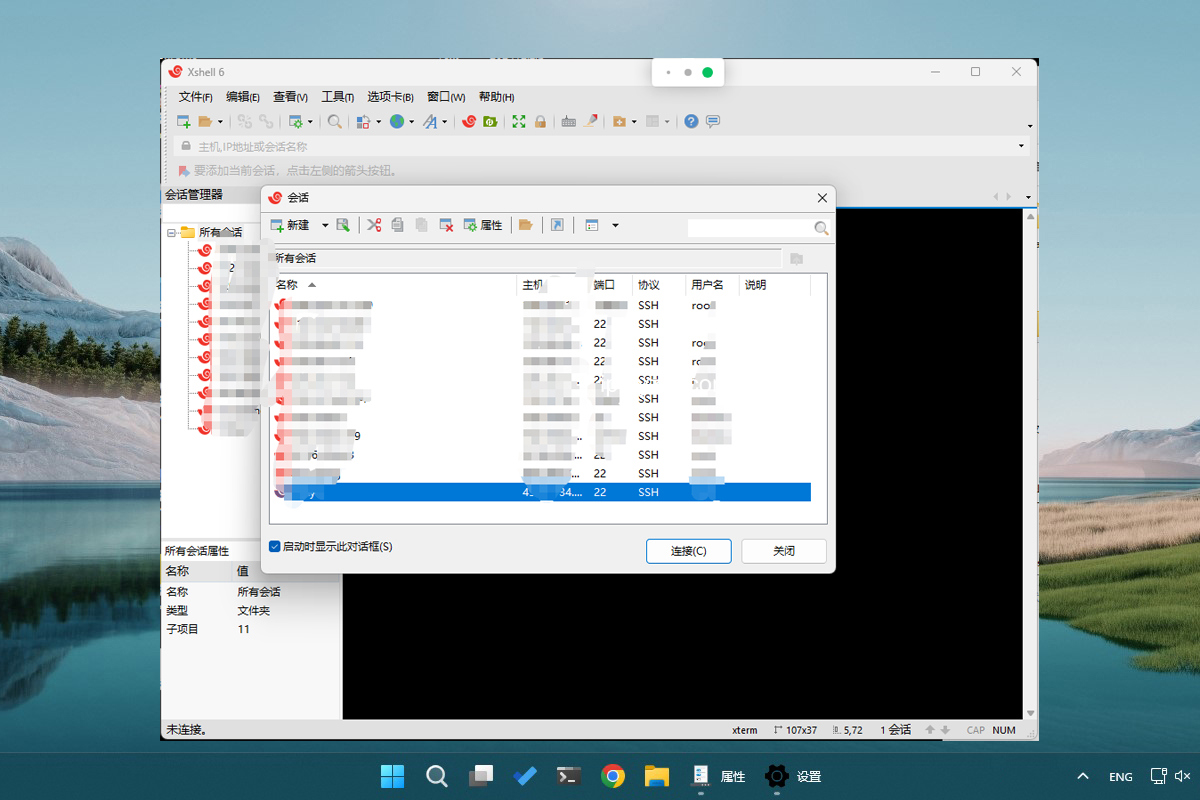Click the file transfer icon in the main toolbar
The image size is (1200, 800).
363,121
